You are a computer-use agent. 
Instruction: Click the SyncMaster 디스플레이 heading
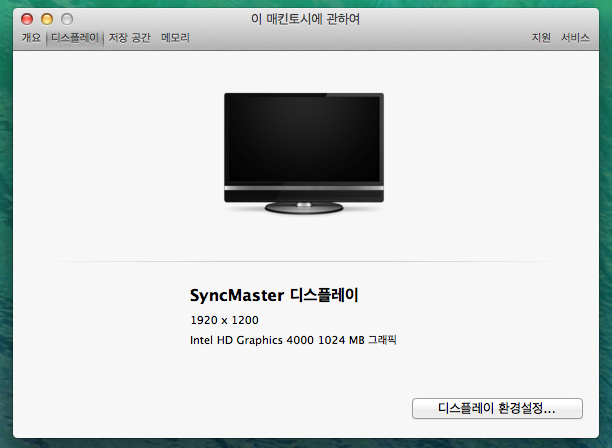pyautogui.click(x=274, y=295)
